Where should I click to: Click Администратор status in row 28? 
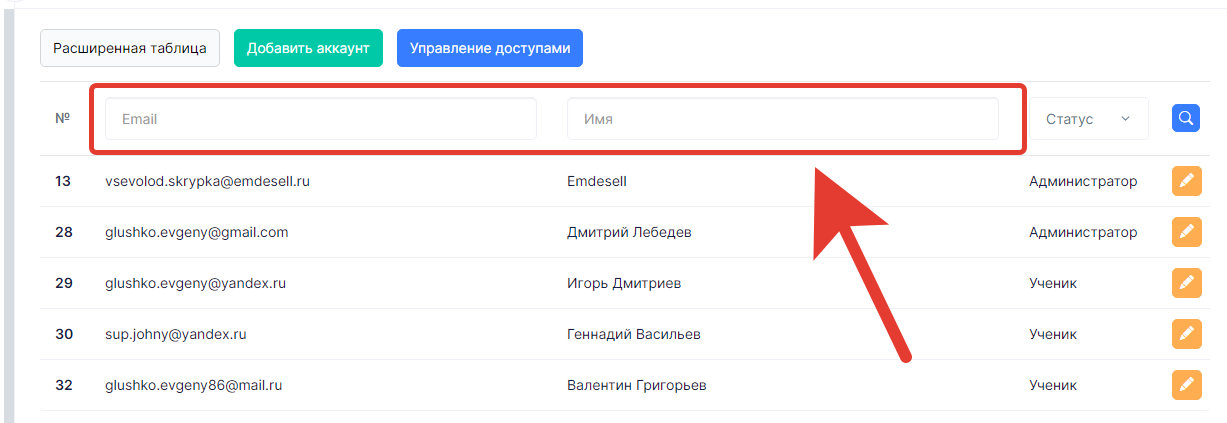pyautogui.click(x=1083, y=232)
